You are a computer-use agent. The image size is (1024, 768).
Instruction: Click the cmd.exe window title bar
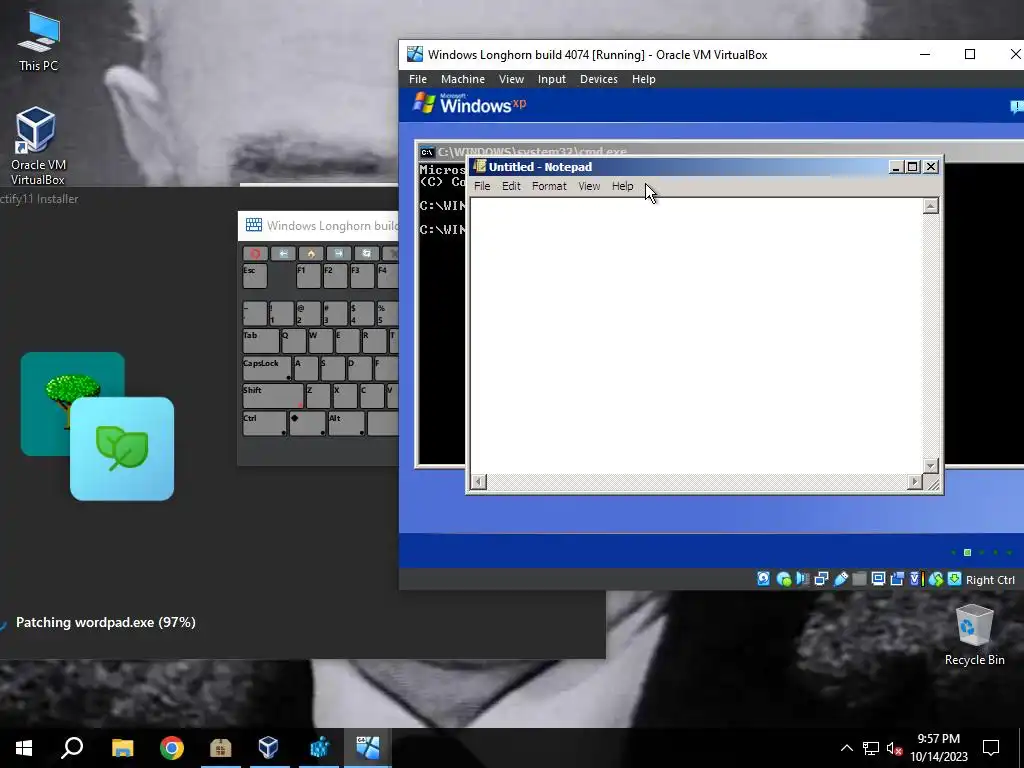point(720,151)
